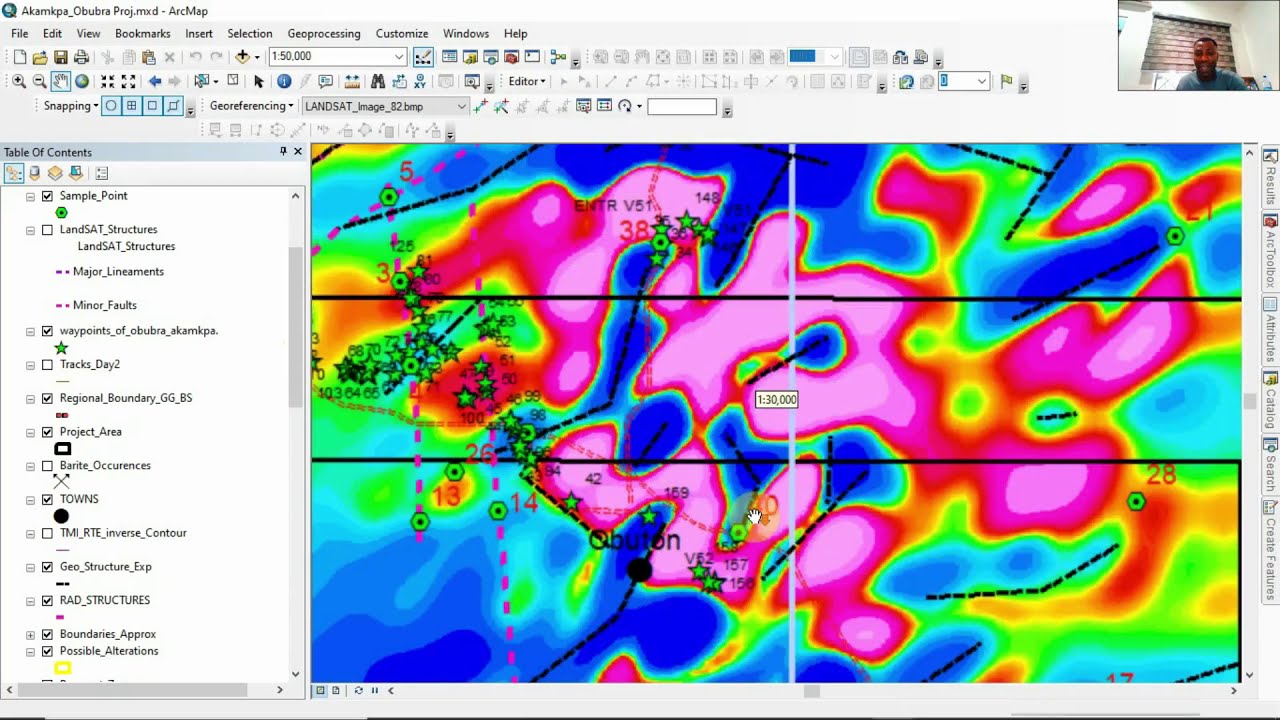Click black circle TOWNS legend symbol
1280x720 pixels.
(x=61, y=516)
